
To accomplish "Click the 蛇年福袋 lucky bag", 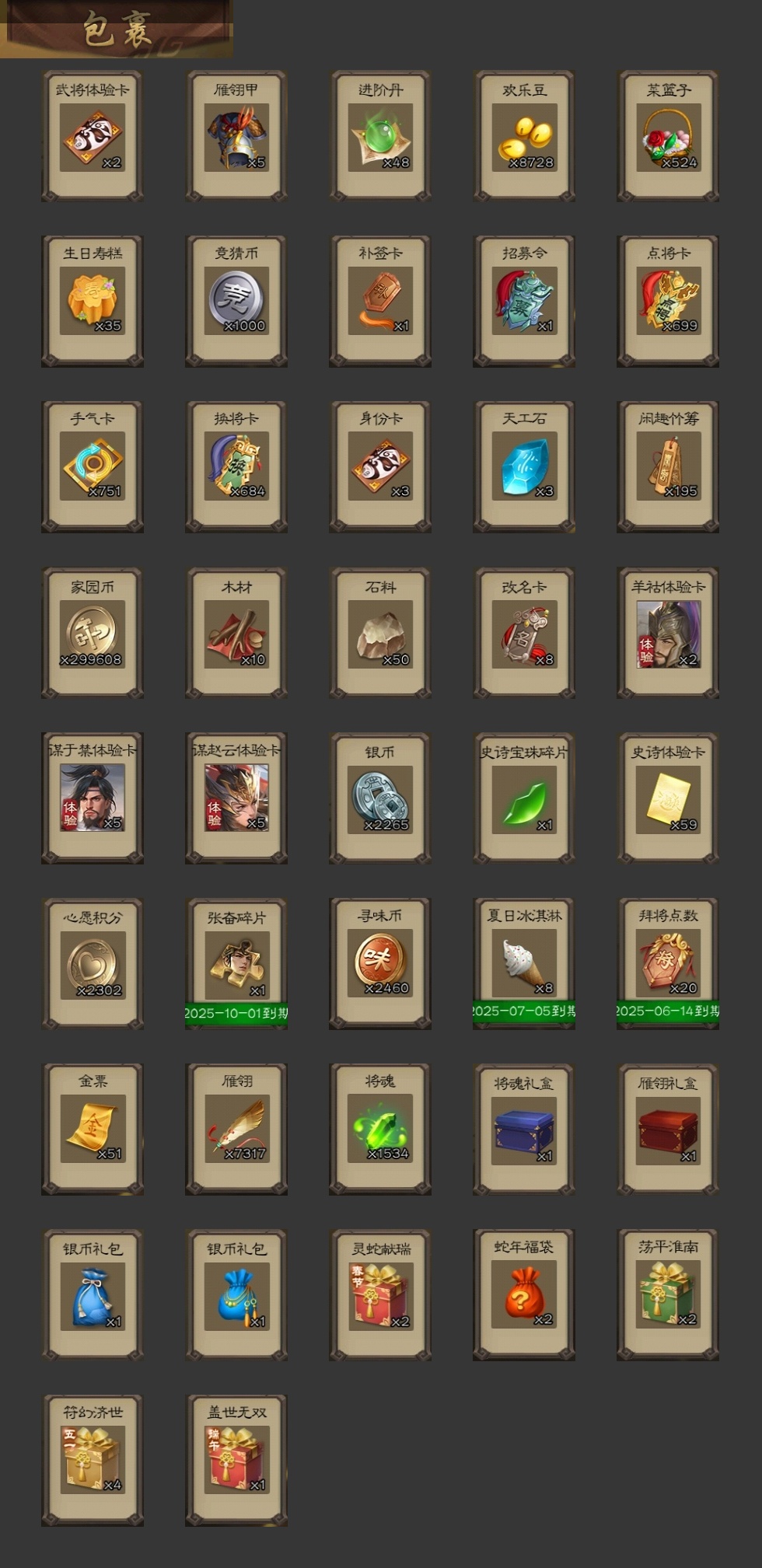I will tap(524, 1294).
